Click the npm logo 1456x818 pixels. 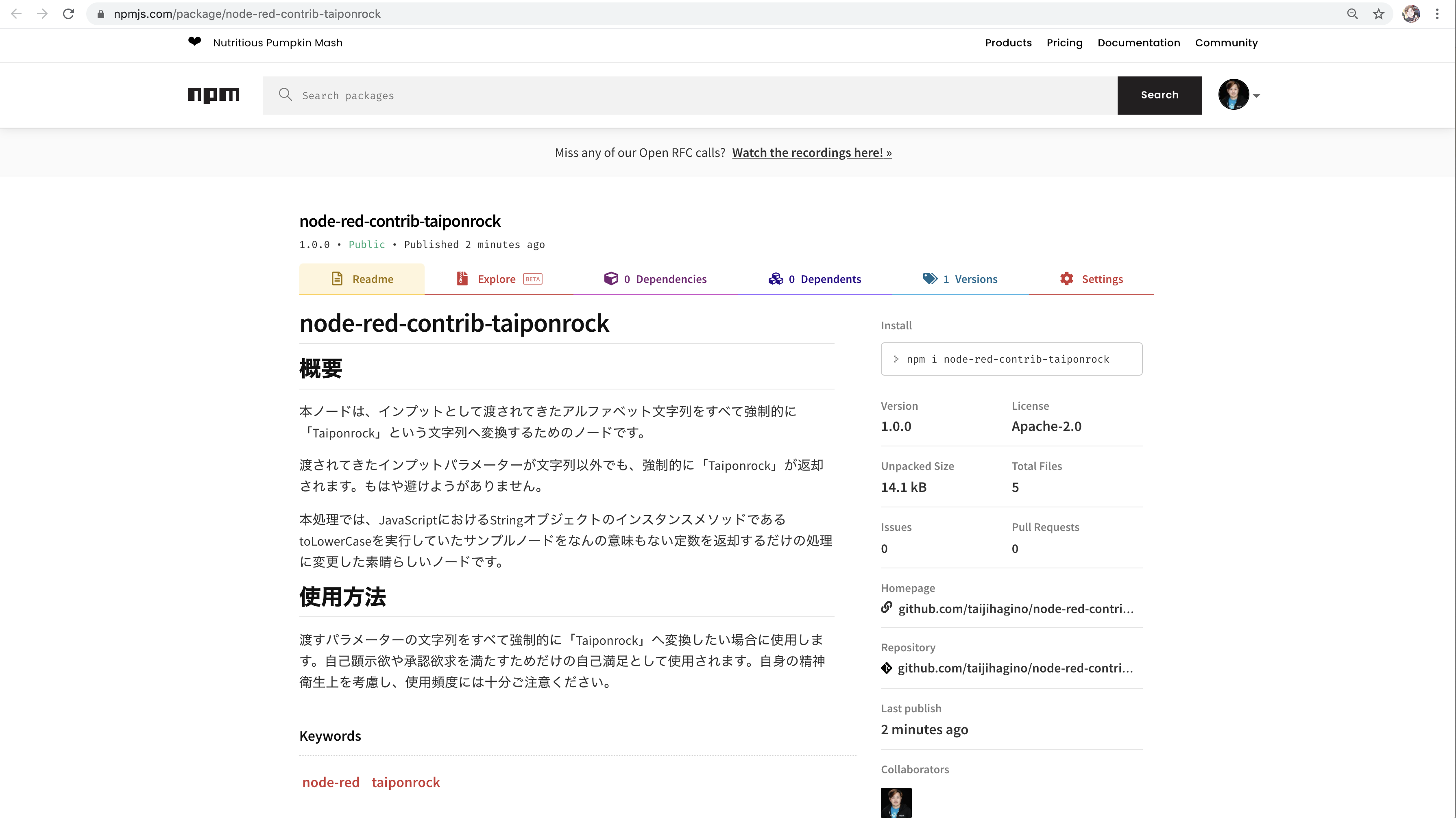pos(213,94)
